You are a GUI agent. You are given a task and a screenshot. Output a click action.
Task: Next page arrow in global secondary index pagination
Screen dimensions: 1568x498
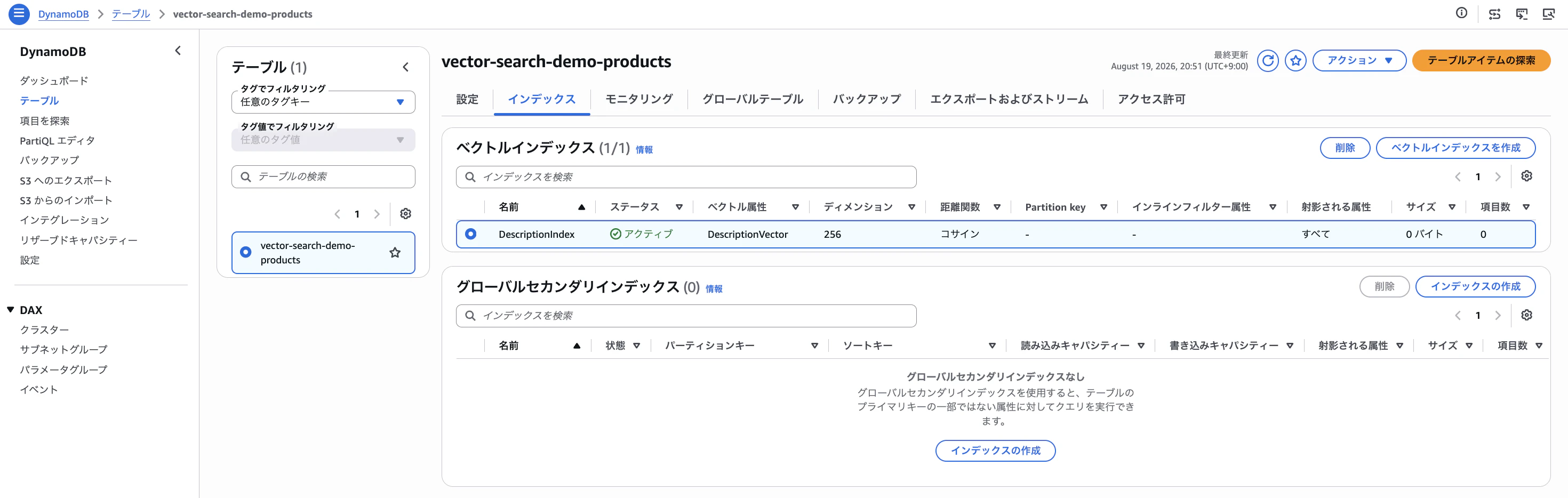tap(1498, 315)
